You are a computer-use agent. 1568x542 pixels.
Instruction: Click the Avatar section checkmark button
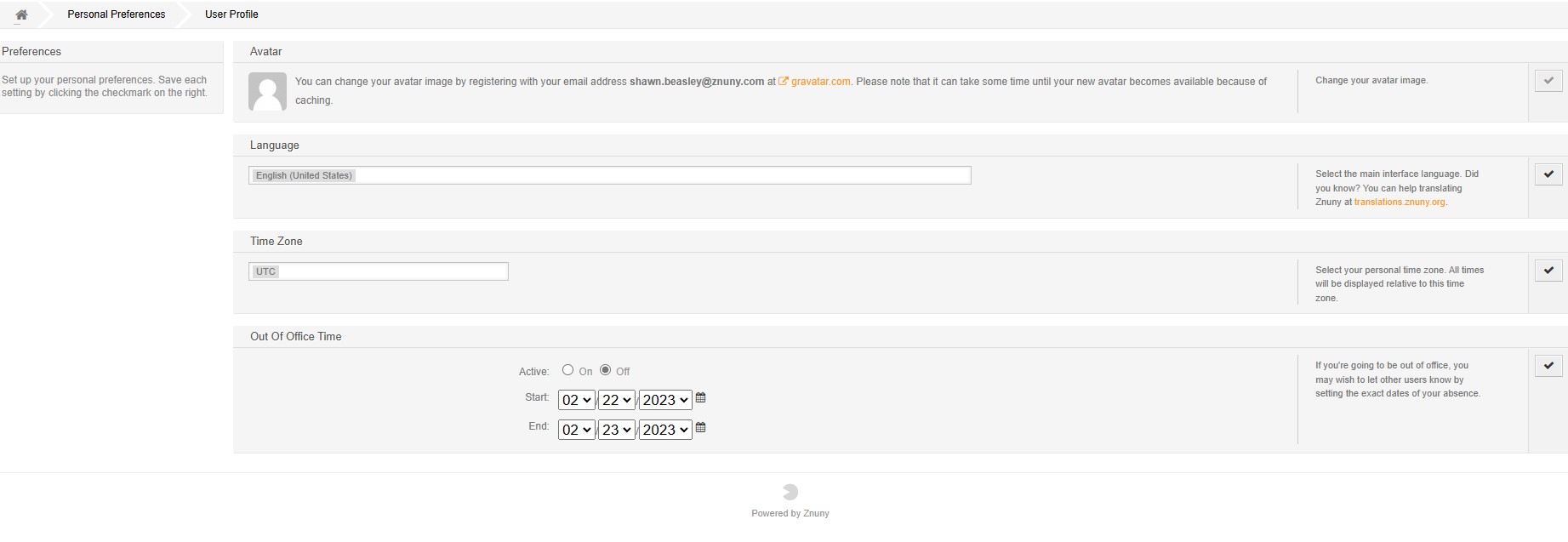point(1548,81)
